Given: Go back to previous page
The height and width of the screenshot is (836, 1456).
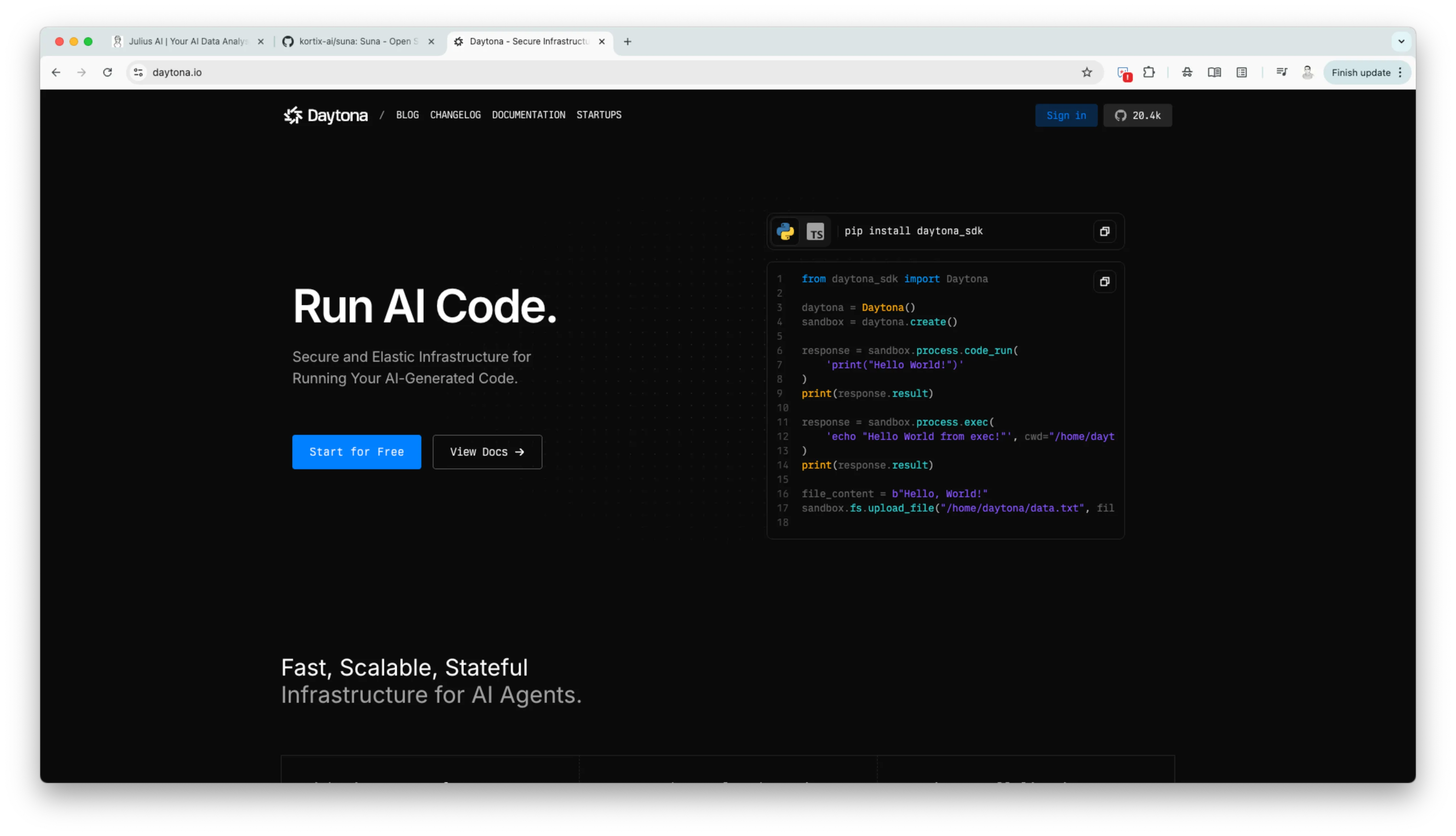Looking at the screenshot, I should click(x=56, y=72).
